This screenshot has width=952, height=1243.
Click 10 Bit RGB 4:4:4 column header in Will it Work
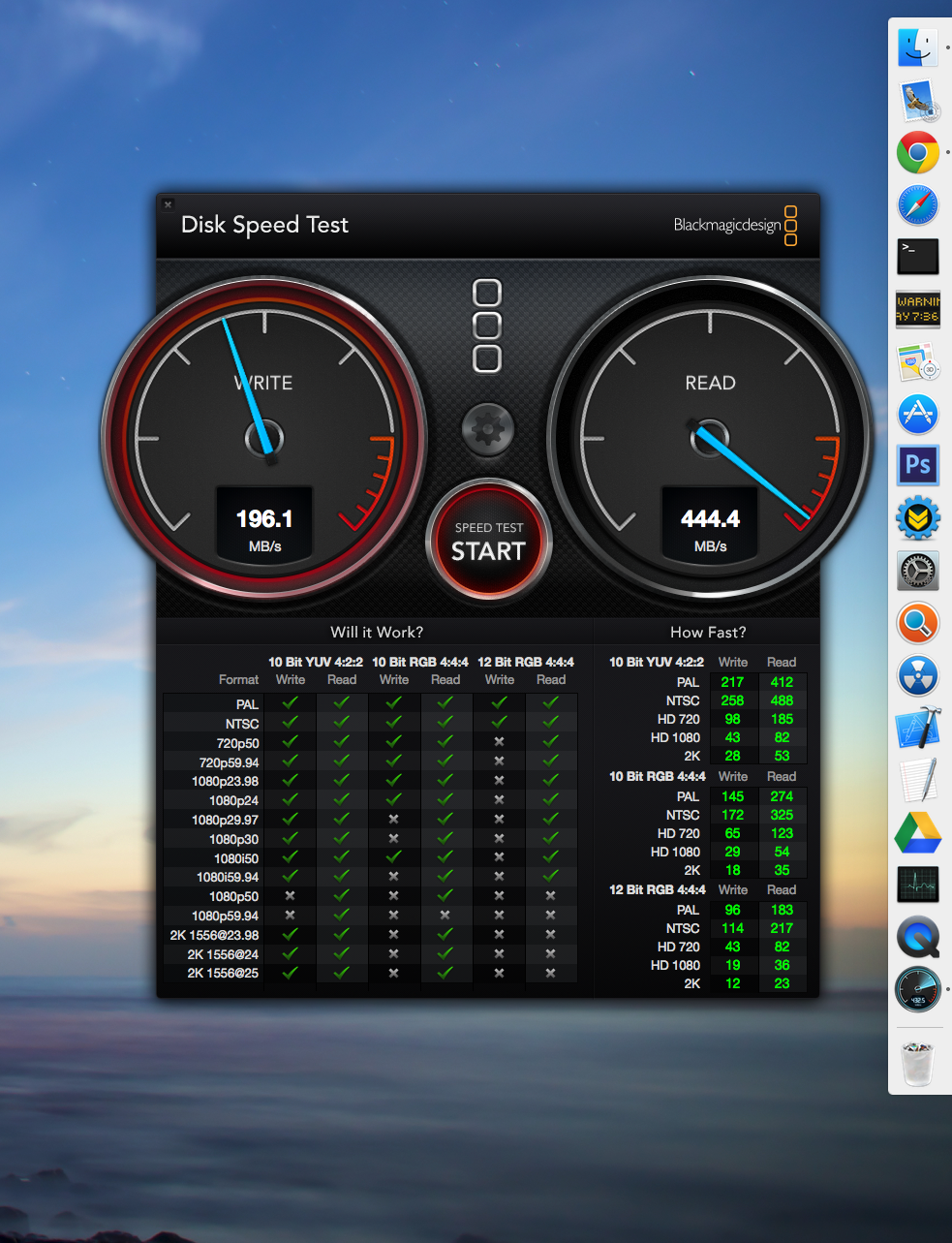(x=420, y=662)
